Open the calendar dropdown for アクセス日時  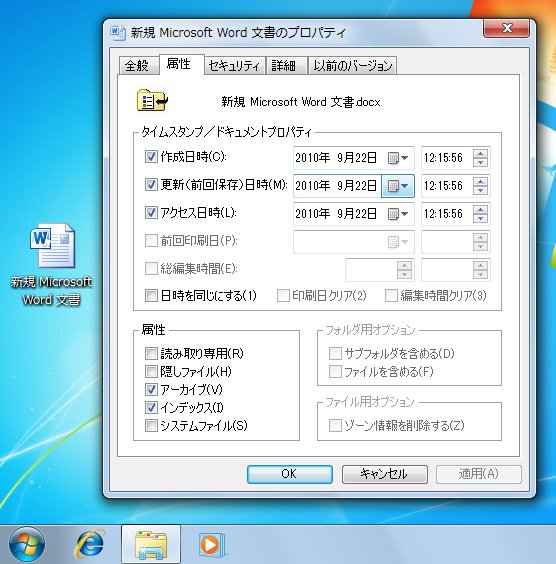(398, 214)
